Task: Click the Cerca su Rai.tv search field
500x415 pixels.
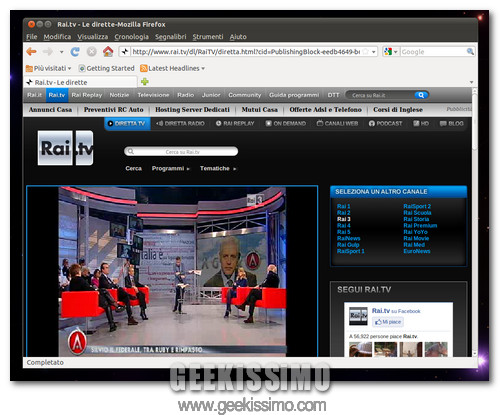Action: tap(181, 152)
